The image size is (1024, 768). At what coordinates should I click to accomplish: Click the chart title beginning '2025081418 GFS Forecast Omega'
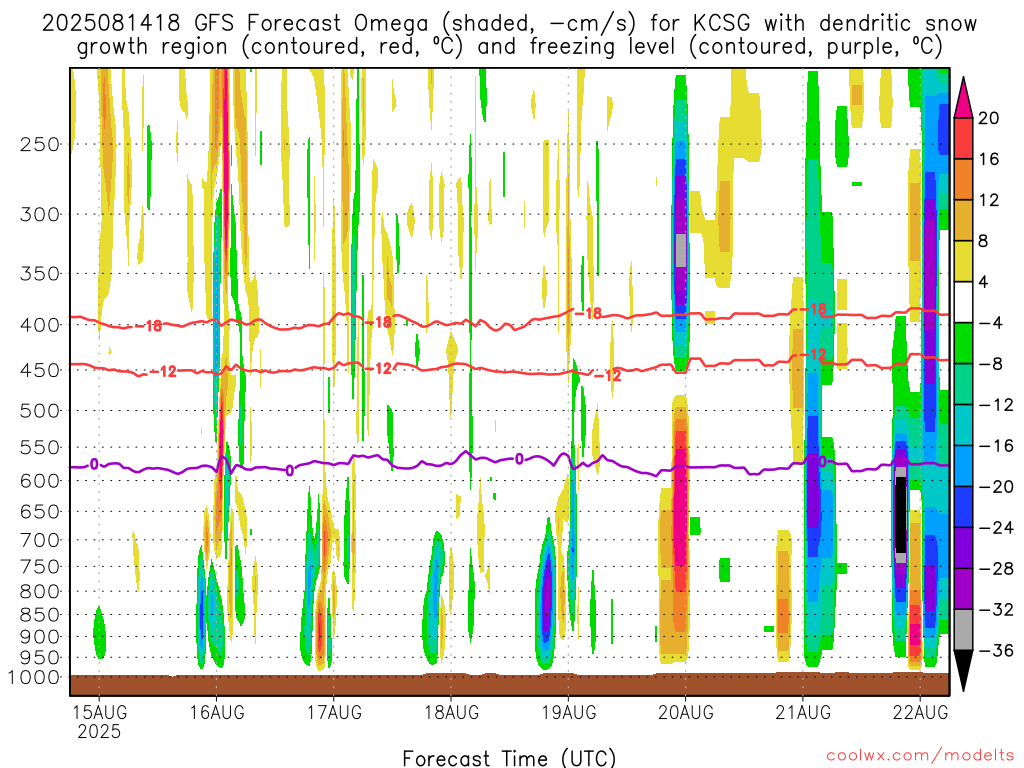[509, 24]
